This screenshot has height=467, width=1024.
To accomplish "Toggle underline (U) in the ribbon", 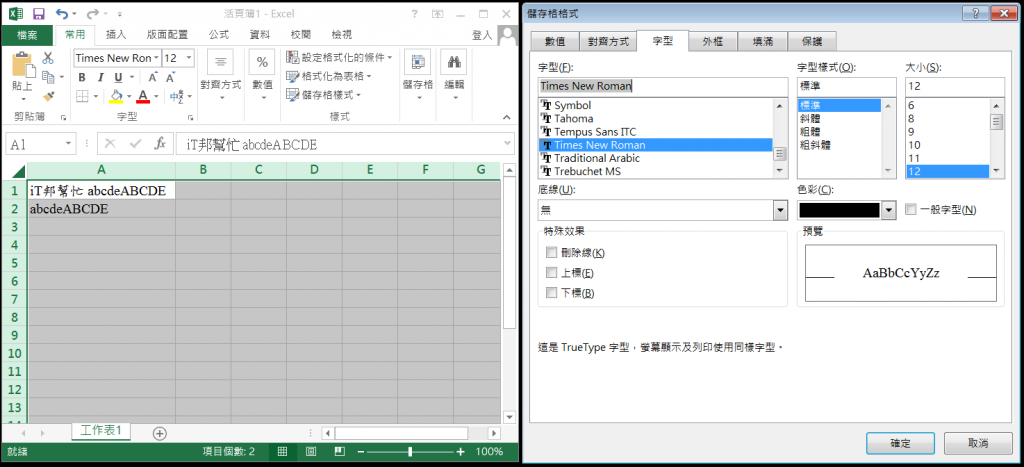I will click(119, 78).
